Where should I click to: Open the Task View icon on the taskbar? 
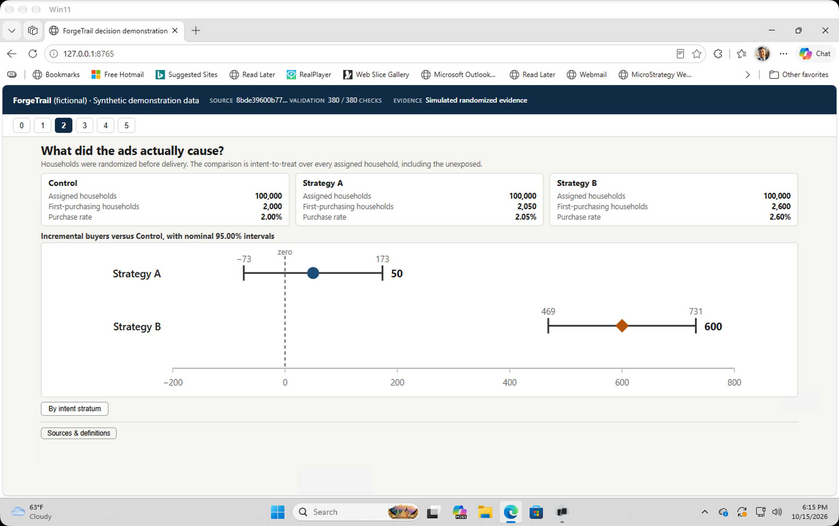pyautogui.click(x=433, y=512)
